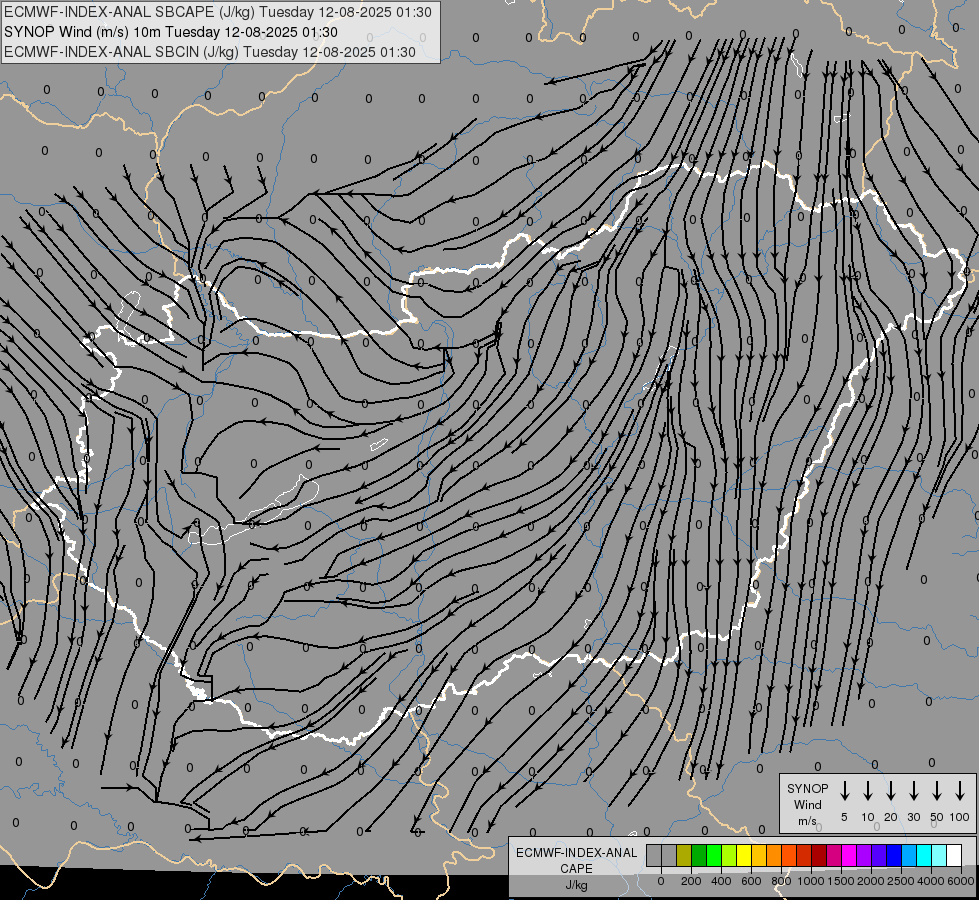This screenshot has width=979, height=900.
Task: Click the 'ECMWF-INDEX-ANAL CAPE J/kg' legend label
Action: [x=576, y=869]
